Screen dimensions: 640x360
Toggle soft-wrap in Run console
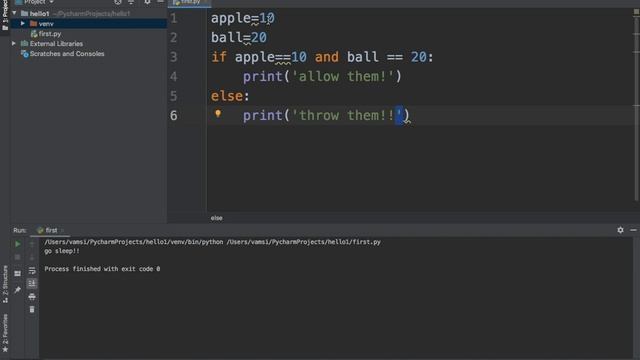click(x=32, y=271)
